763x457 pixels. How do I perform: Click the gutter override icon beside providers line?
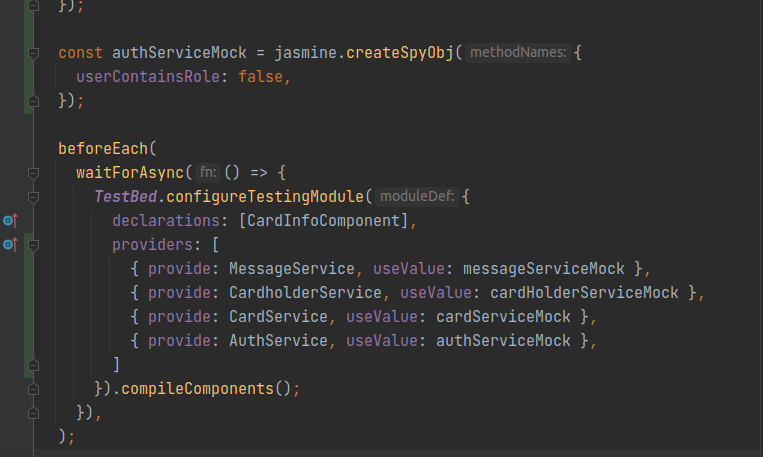pyautogui.click(x=11, y=244)
